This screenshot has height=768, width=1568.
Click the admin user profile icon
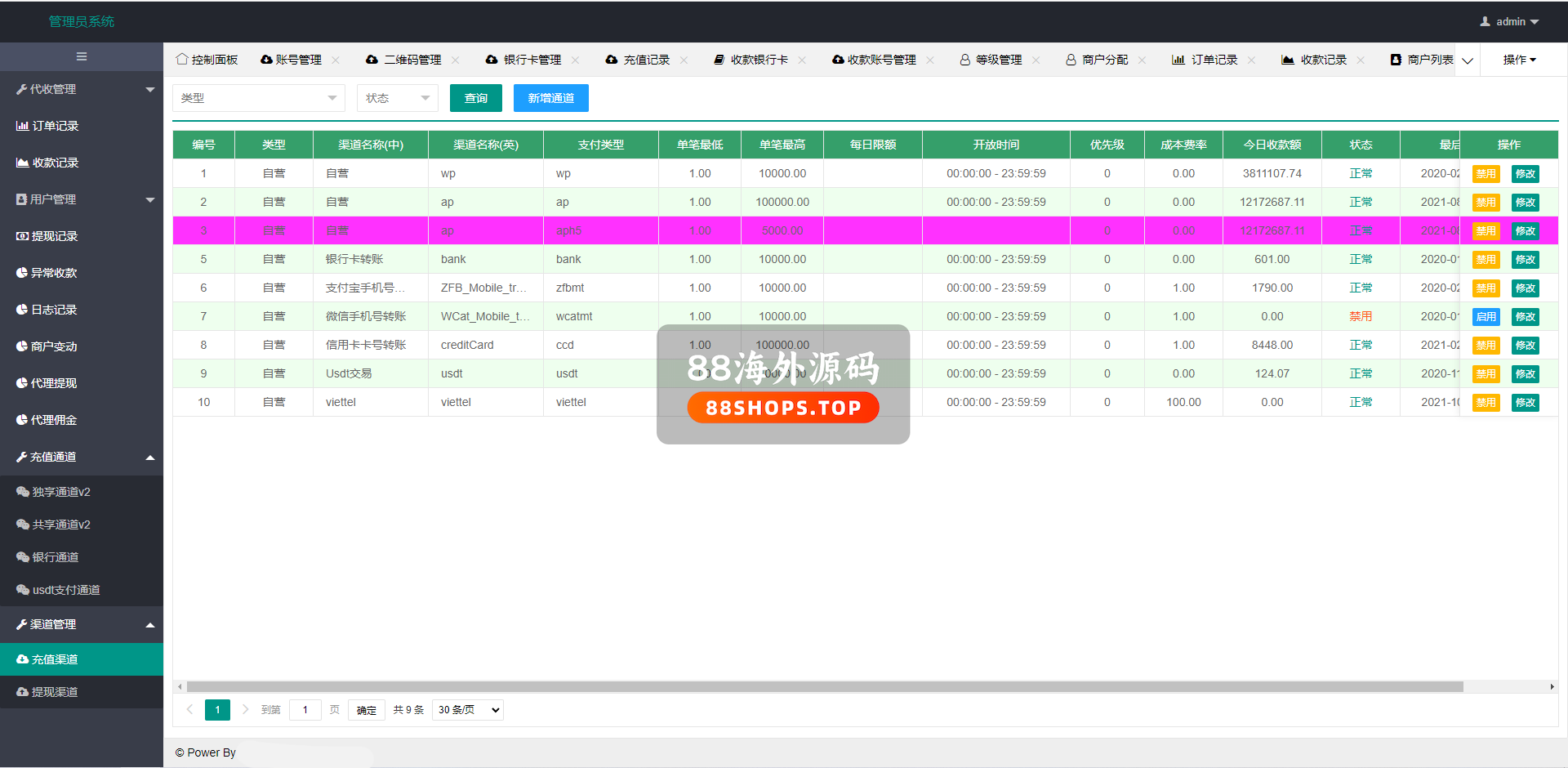pyautogui.click(x=1485, y=22)
